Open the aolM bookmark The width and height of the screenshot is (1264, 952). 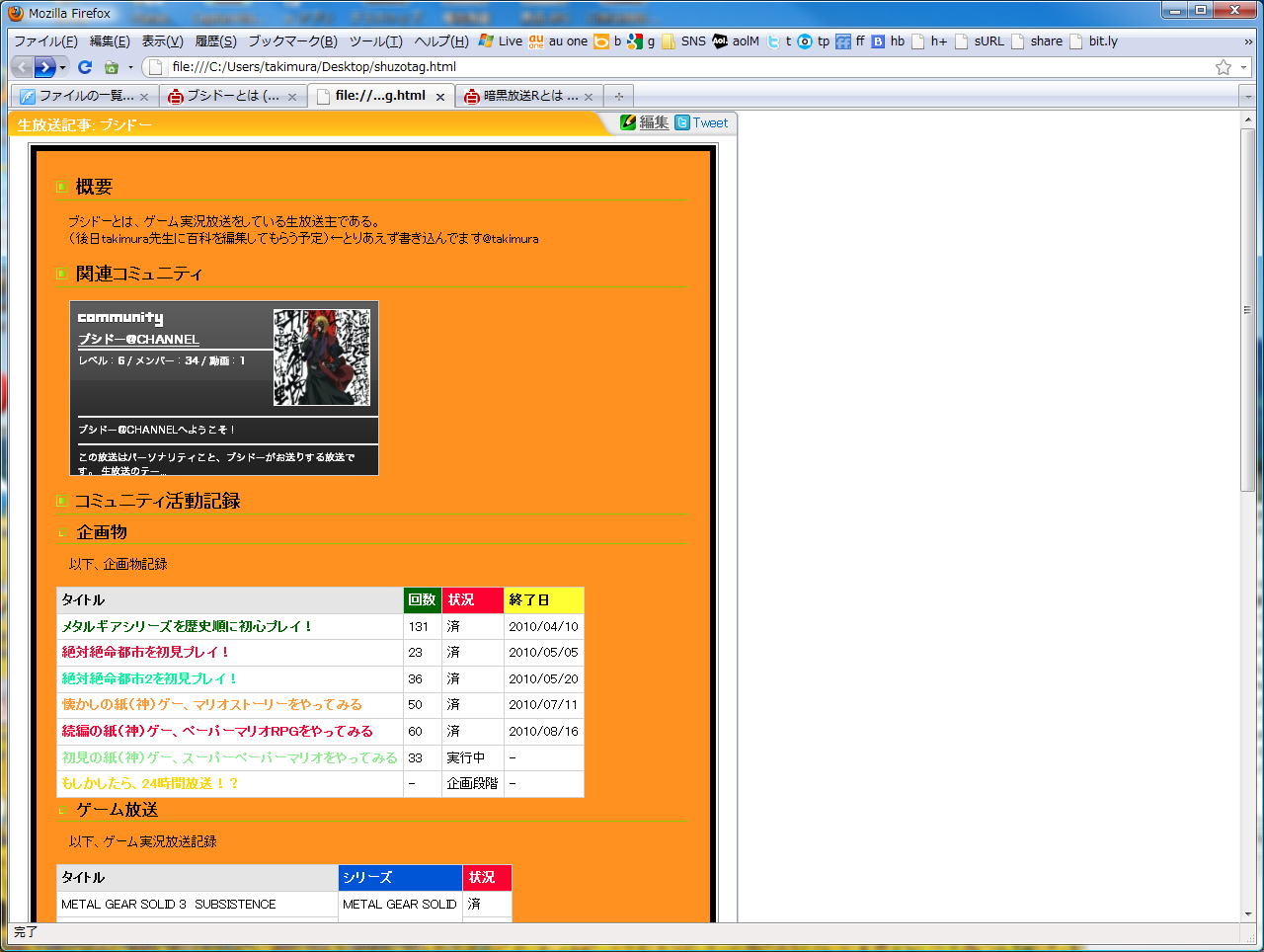click(736, 41)
